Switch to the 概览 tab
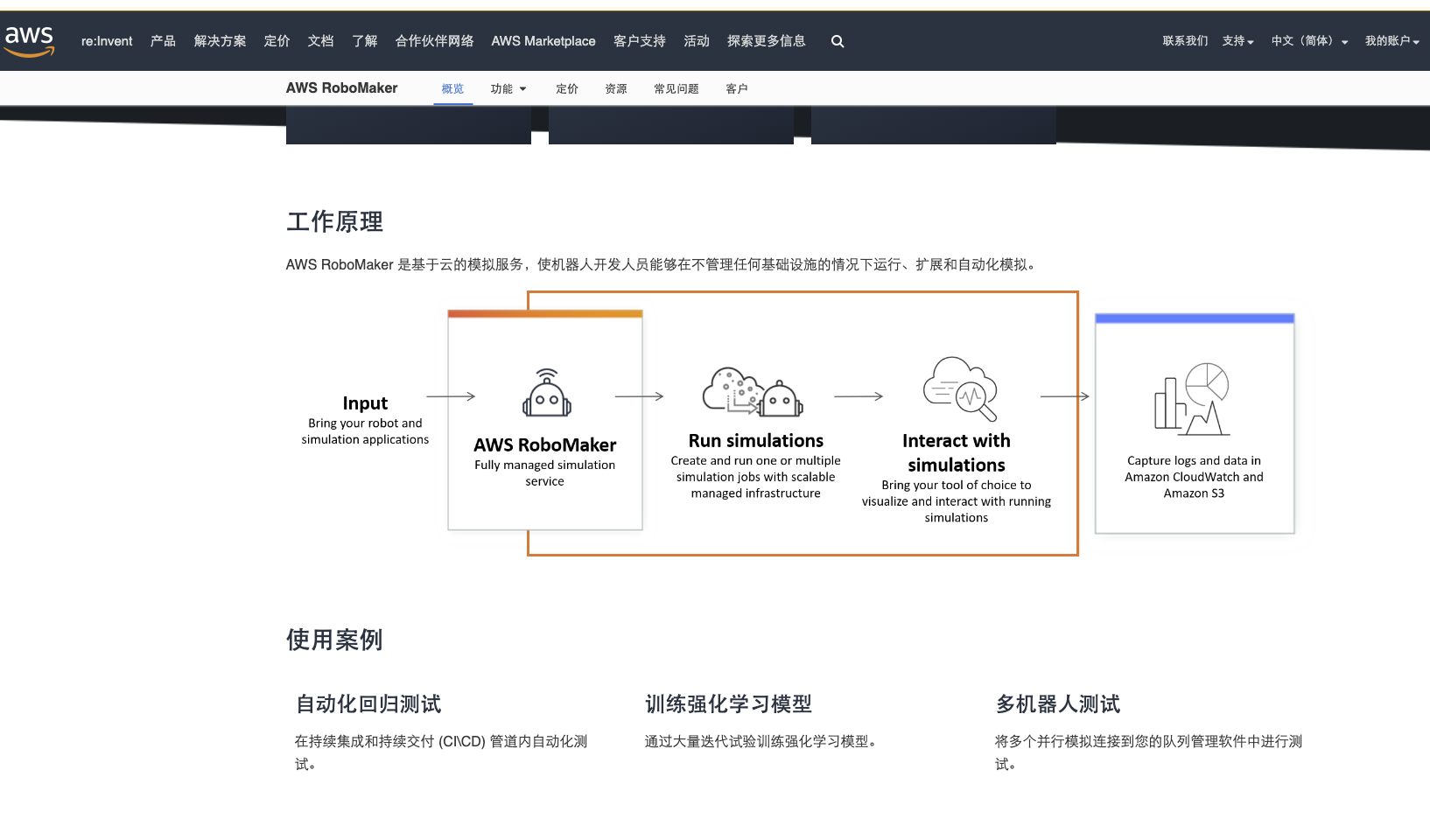This screenshot has width=1430, height=840. 452,88
